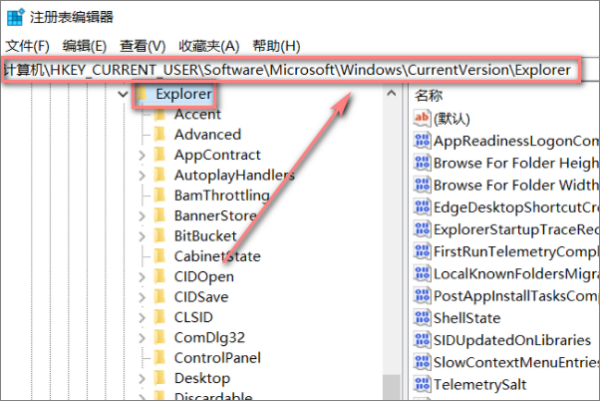Viewport: 600px width, 401px height.
Task: Click the 名称 column header
Action: point(429,95)
